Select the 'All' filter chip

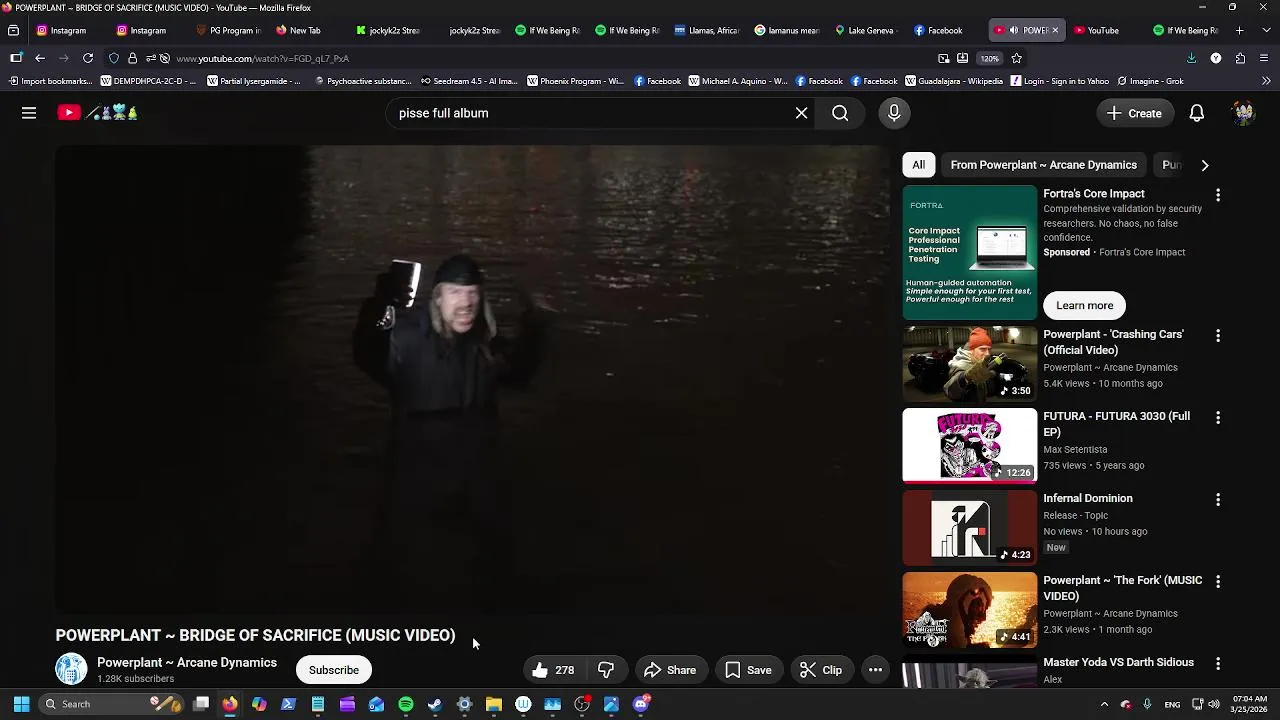(918, 165)
